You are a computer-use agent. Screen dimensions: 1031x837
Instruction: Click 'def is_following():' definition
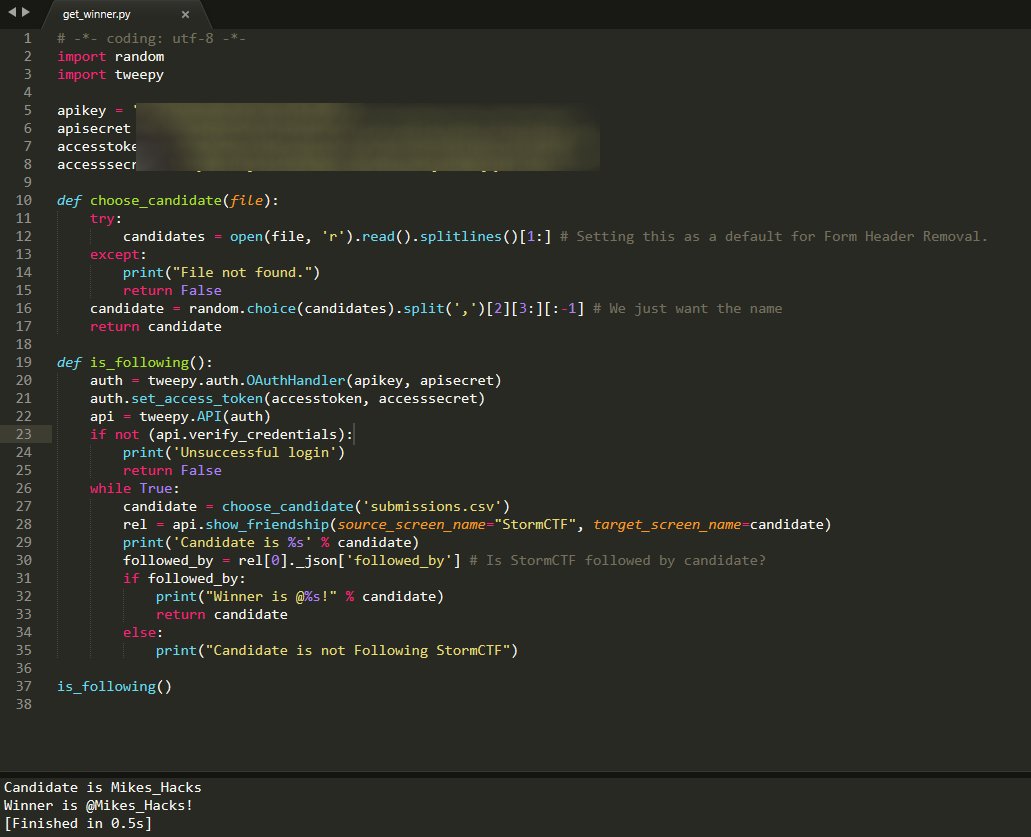135,362
